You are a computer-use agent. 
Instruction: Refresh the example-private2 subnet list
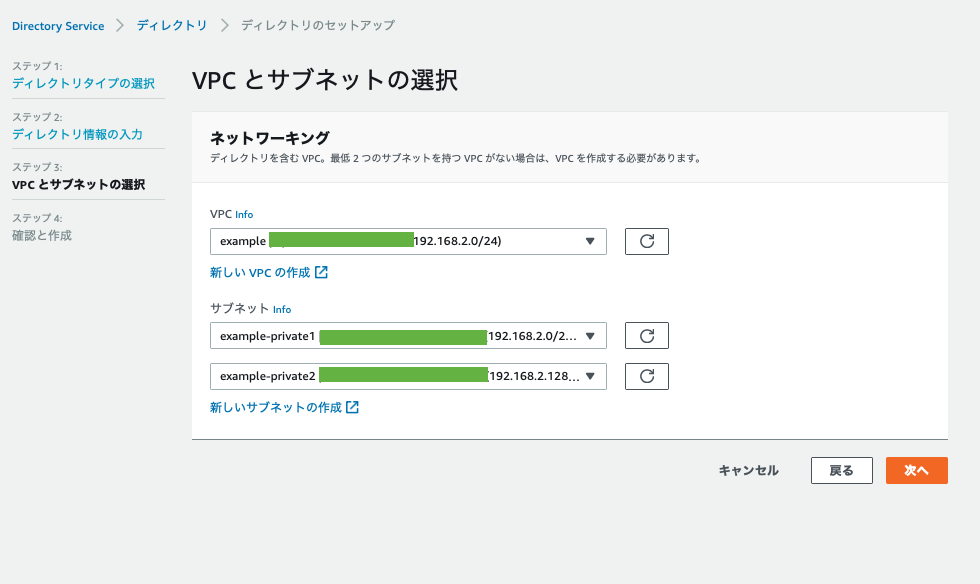(646, 376)
